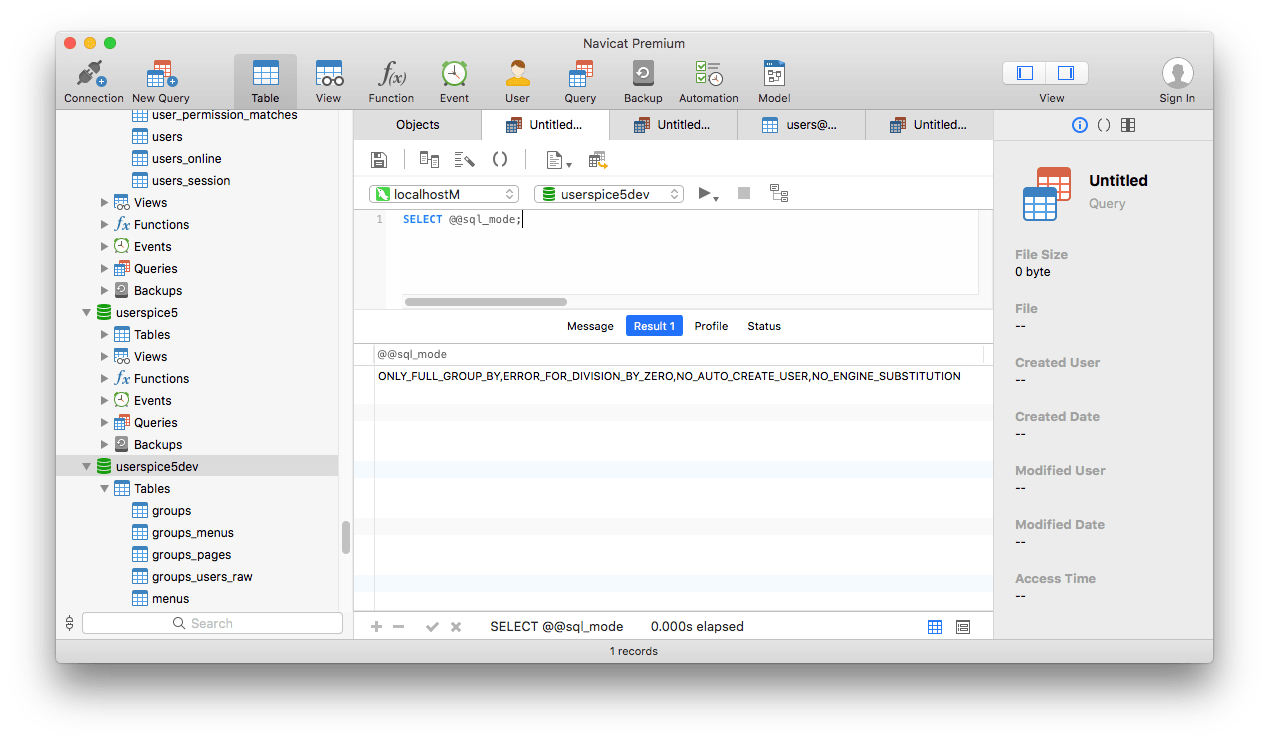Image resolution: width=1269 pixels, height=743 pixels.
Task: Add a record with the plus button
Action: tap(377, 627)
